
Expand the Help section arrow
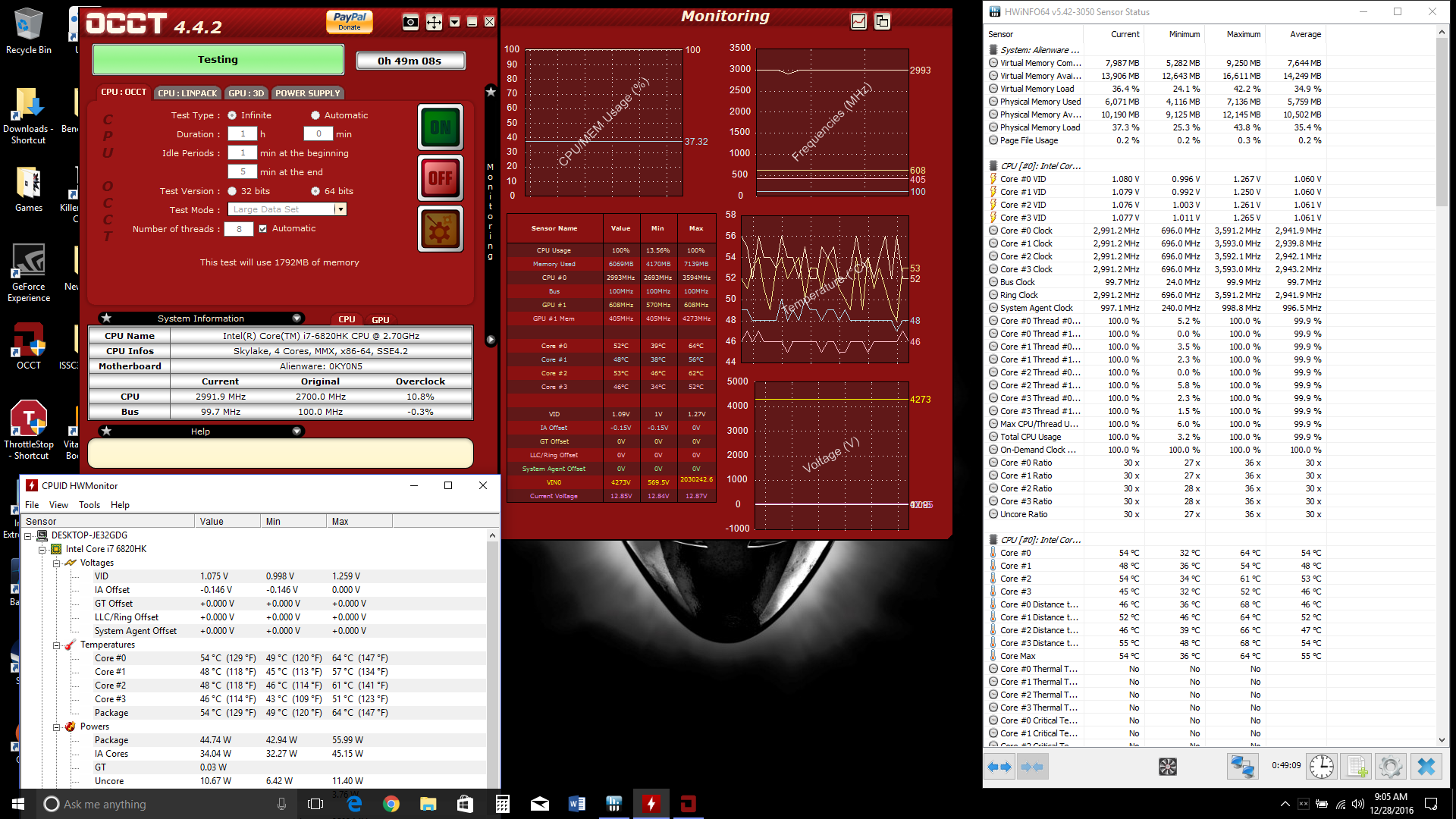pos(297,431)
